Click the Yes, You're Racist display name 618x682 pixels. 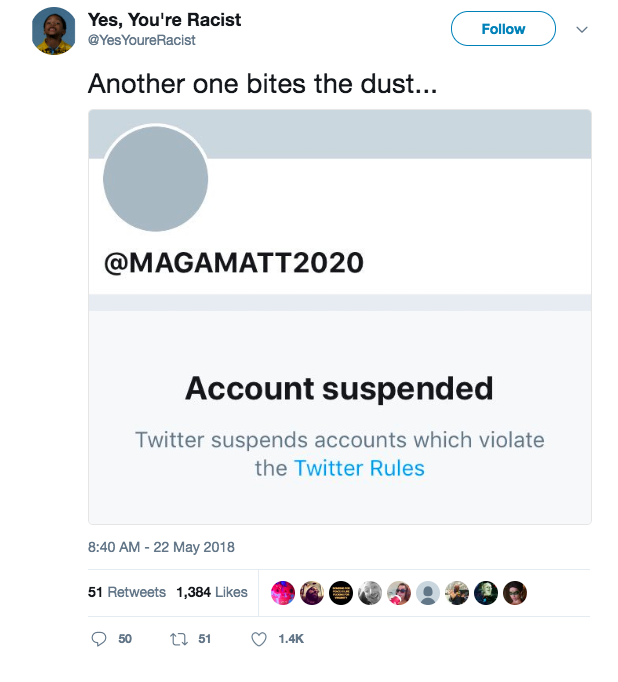[x=164, y=20]
